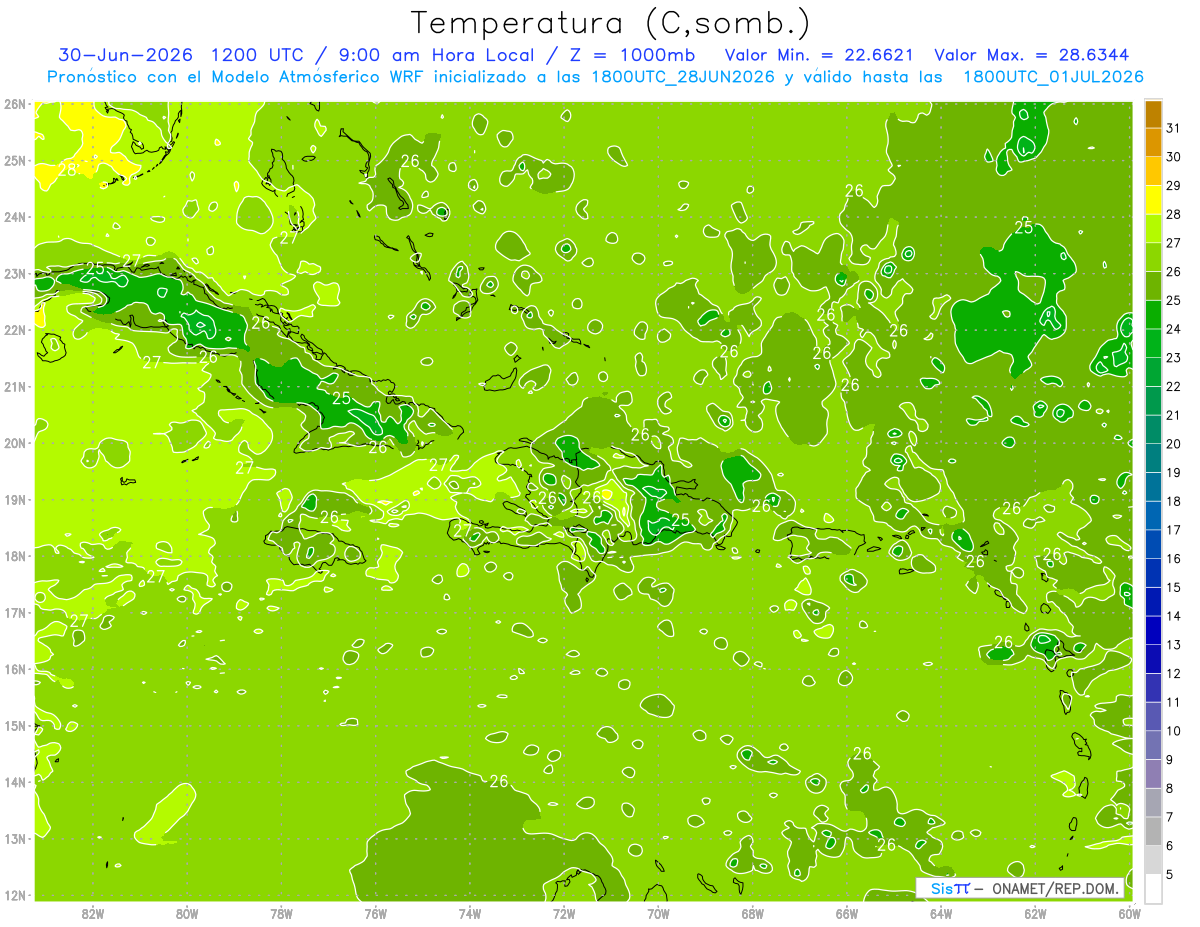Click the legend scale value 12

pyautogui.click(x=1174, y=673)
